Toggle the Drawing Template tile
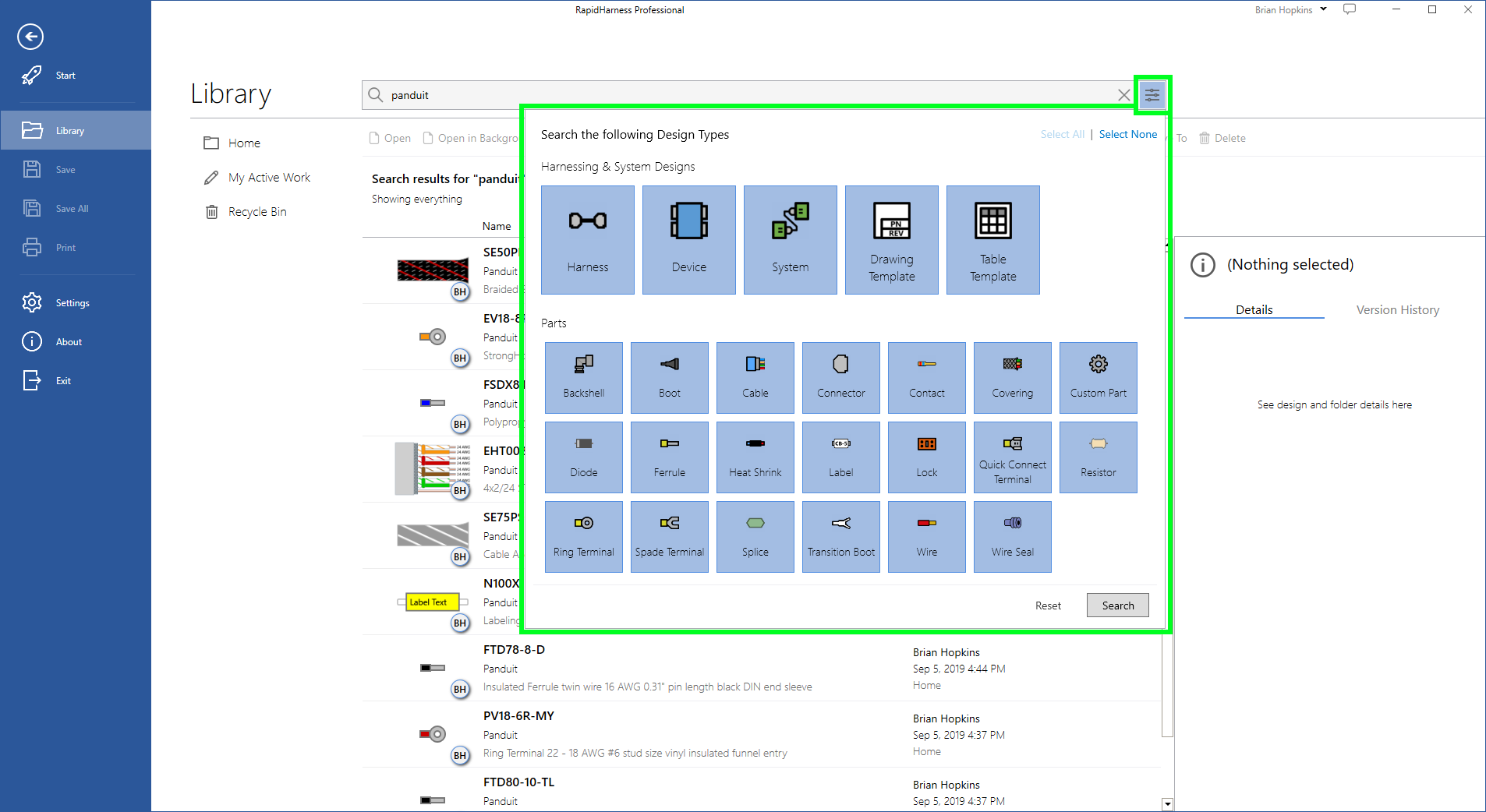 (892, 240)
